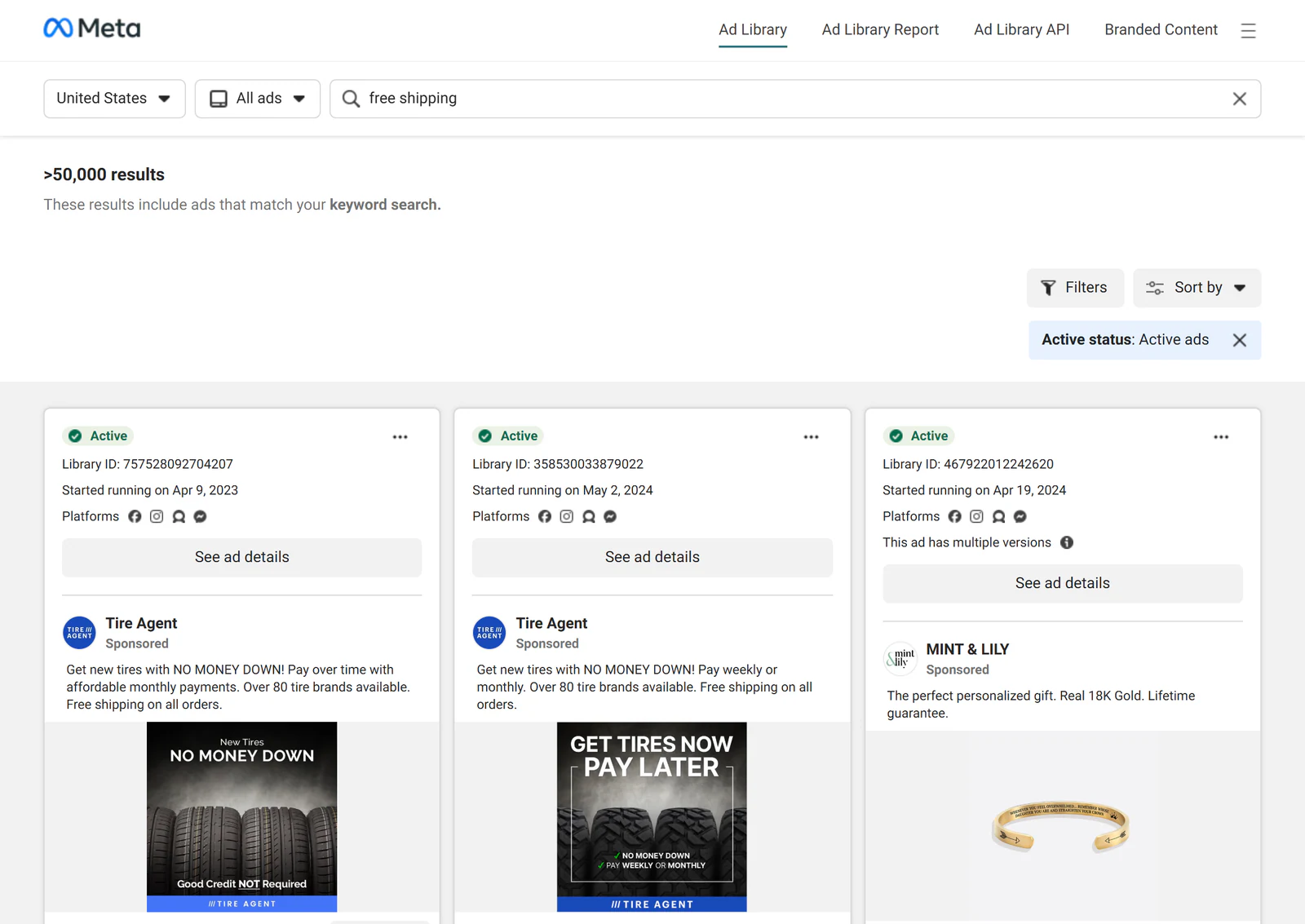Open more options for ad 358530033879022
The image size is (1305, 924).
point(811,437)
